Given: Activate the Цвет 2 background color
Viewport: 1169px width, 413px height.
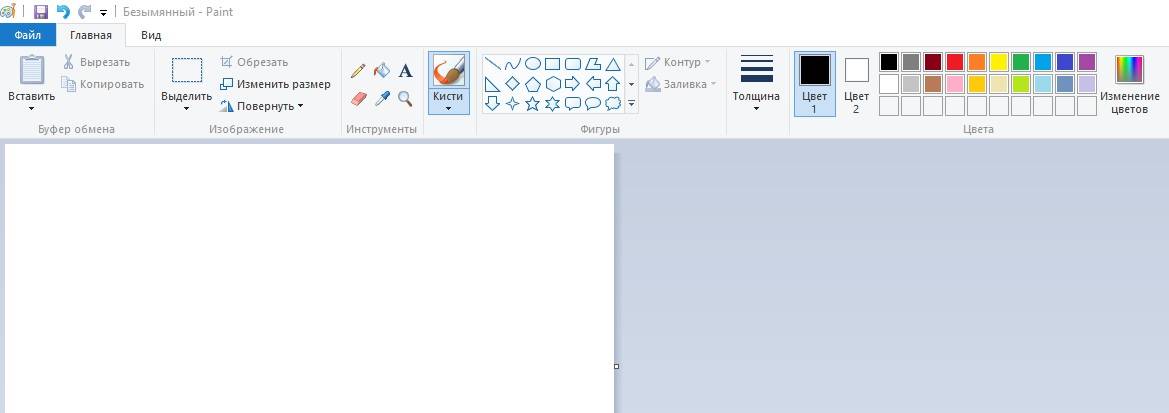Looking at the screenshot, I should click(x=856, y=84).
